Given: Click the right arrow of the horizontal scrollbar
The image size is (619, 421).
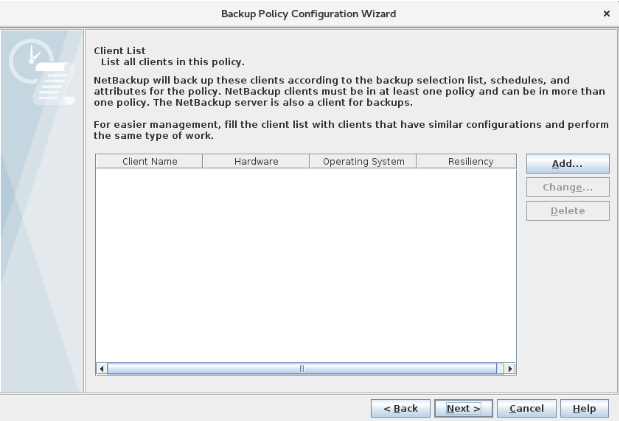Looking at the screenshot, I should [x=510, y=368].
